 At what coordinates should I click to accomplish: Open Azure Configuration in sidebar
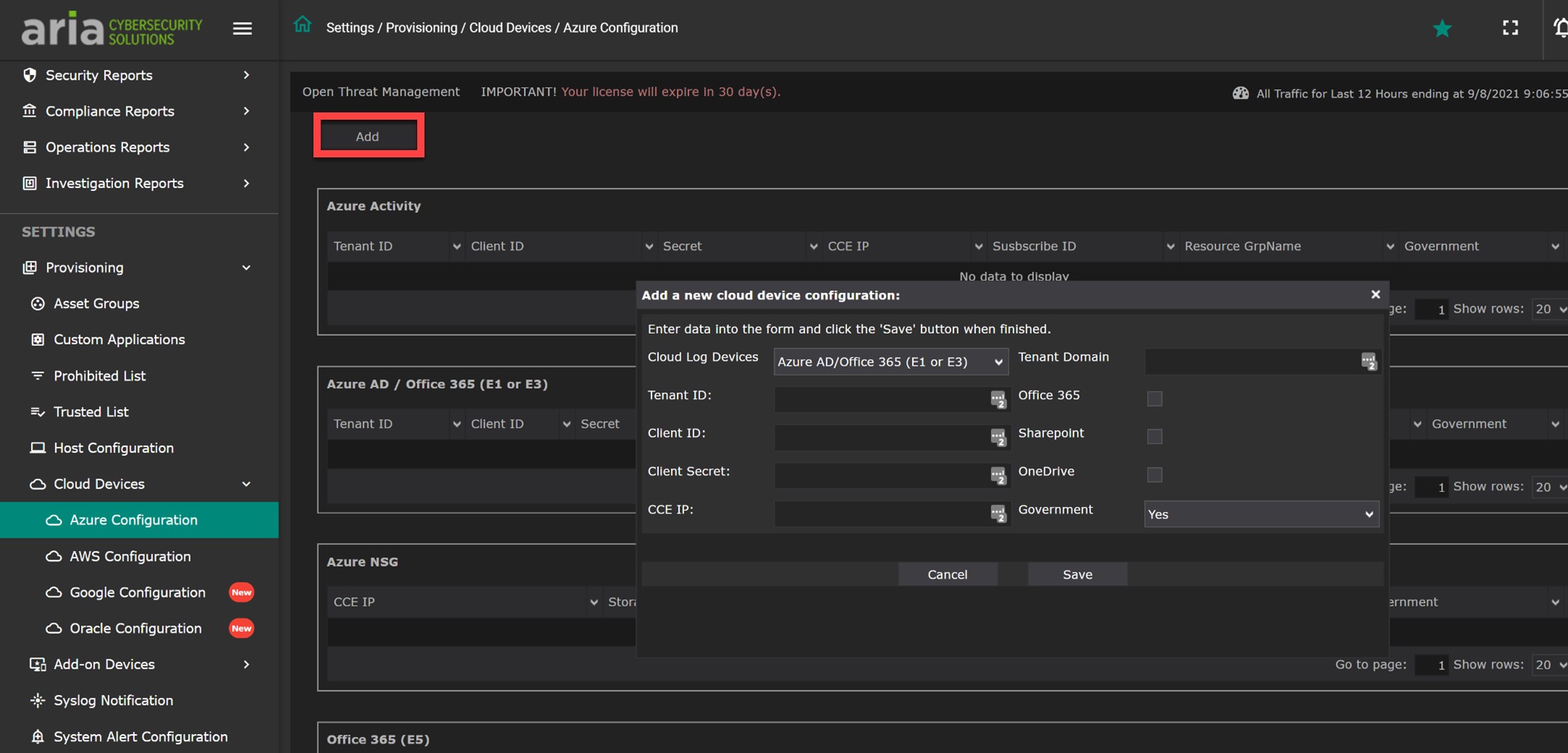point(139,520)
